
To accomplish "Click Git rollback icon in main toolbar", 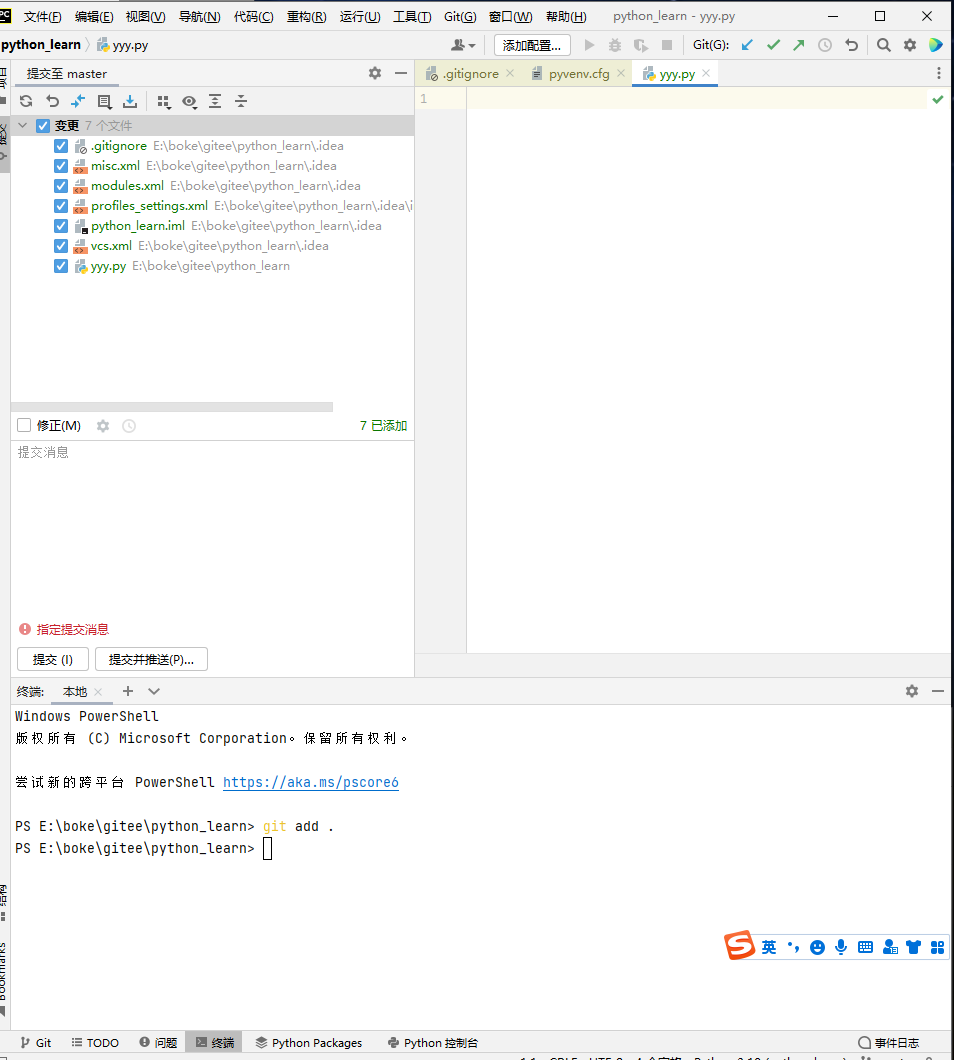I will pos(851,45).
